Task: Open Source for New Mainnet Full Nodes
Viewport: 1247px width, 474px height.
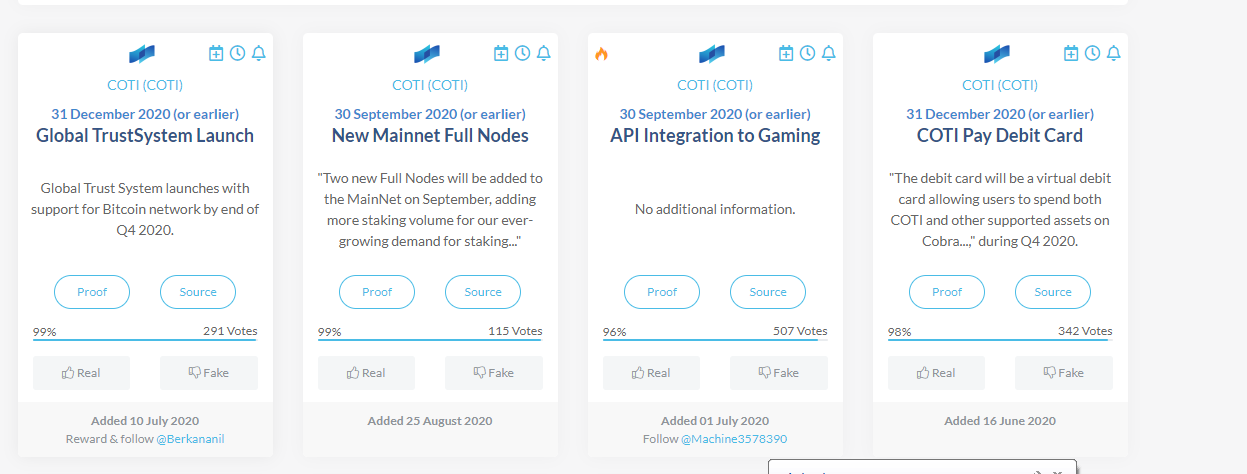Action: click(x=483, y=292)
